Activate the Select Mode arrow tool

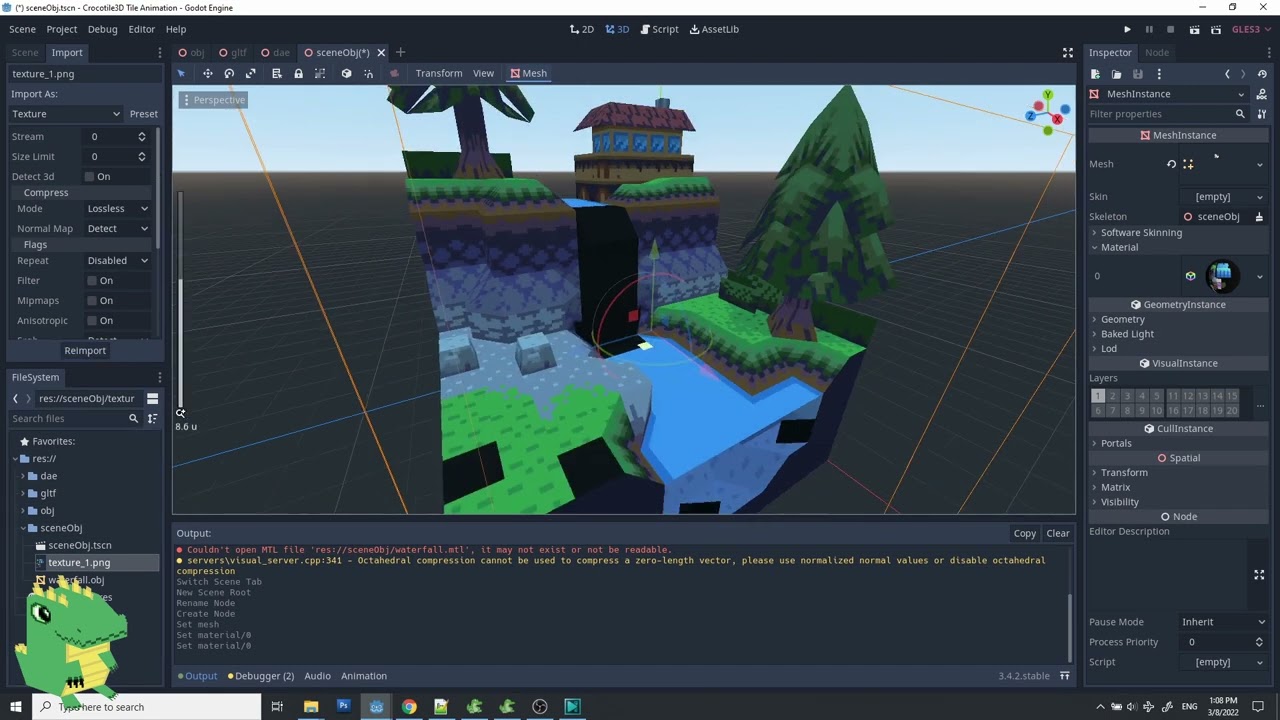click(x=181, y=73)
